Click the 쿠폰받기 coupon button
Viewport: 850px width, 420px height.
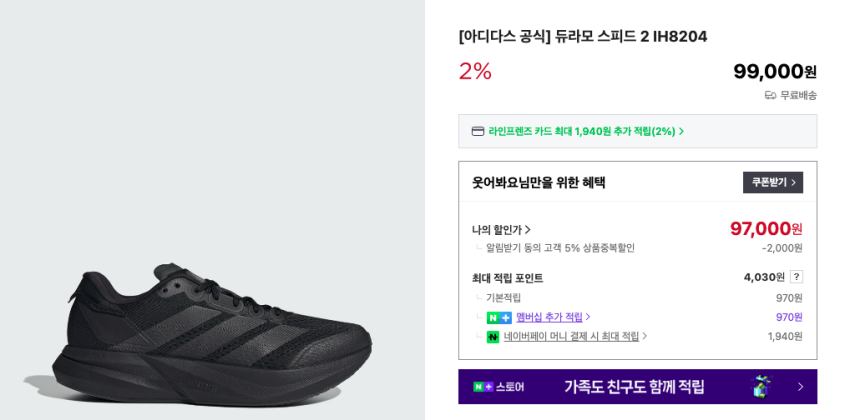(x=772, y=182)
